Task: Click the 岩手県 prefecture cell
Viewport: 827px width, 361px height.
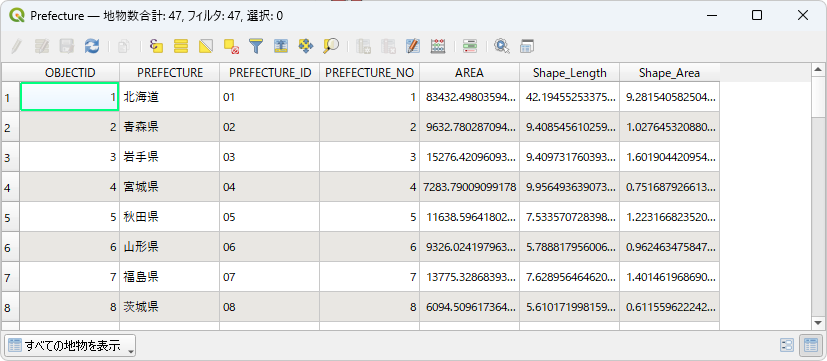Action: coord(170,157)
